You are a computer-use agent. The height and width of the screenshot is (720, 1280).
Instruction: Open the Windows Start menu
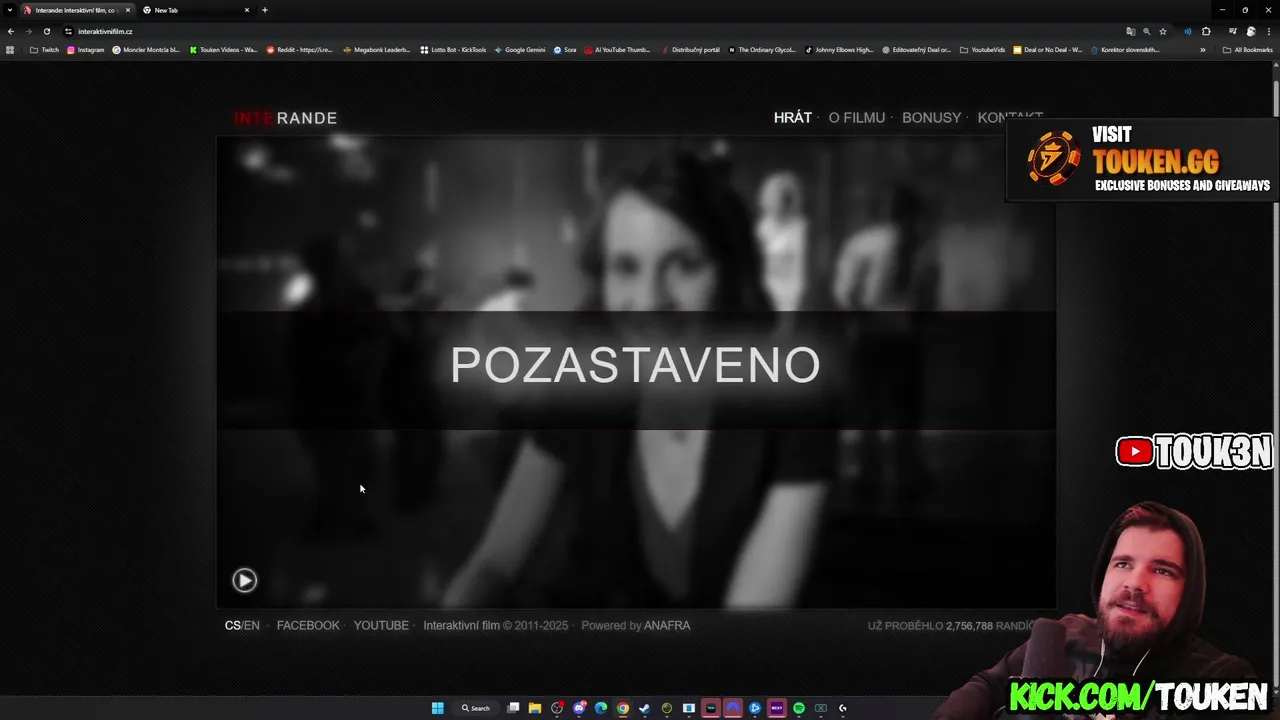click(x=438, y=708)
